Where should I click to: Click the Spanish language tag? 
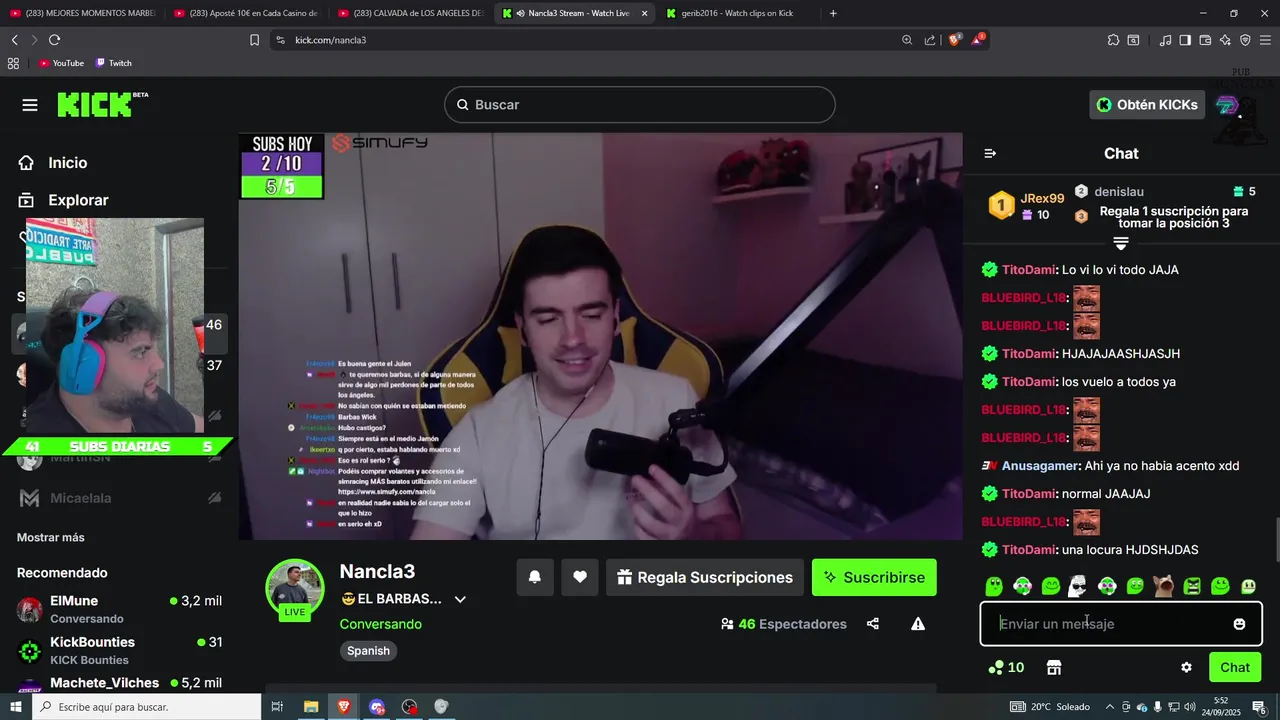368,650
